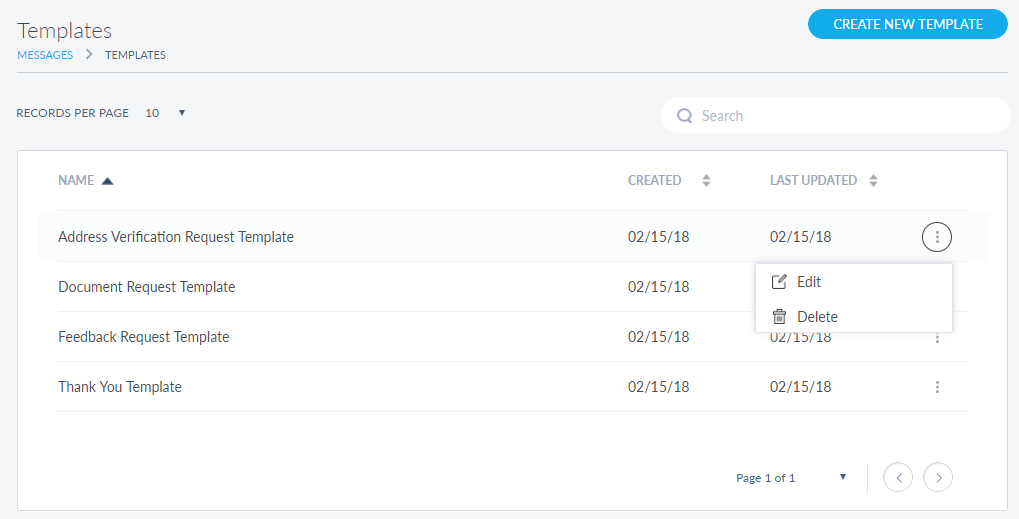Open the Feedback Request Template entry
This screenshot has height=519, width=1019.
coord(144,337)
